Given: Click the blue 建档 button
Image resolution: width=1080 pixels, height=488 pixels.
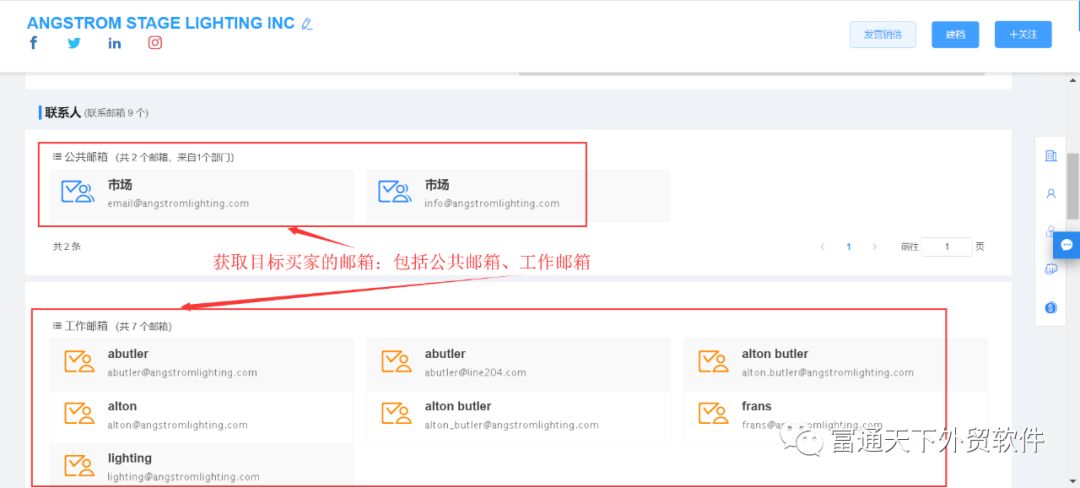Looking at the screenshot, I should (955, 34).
